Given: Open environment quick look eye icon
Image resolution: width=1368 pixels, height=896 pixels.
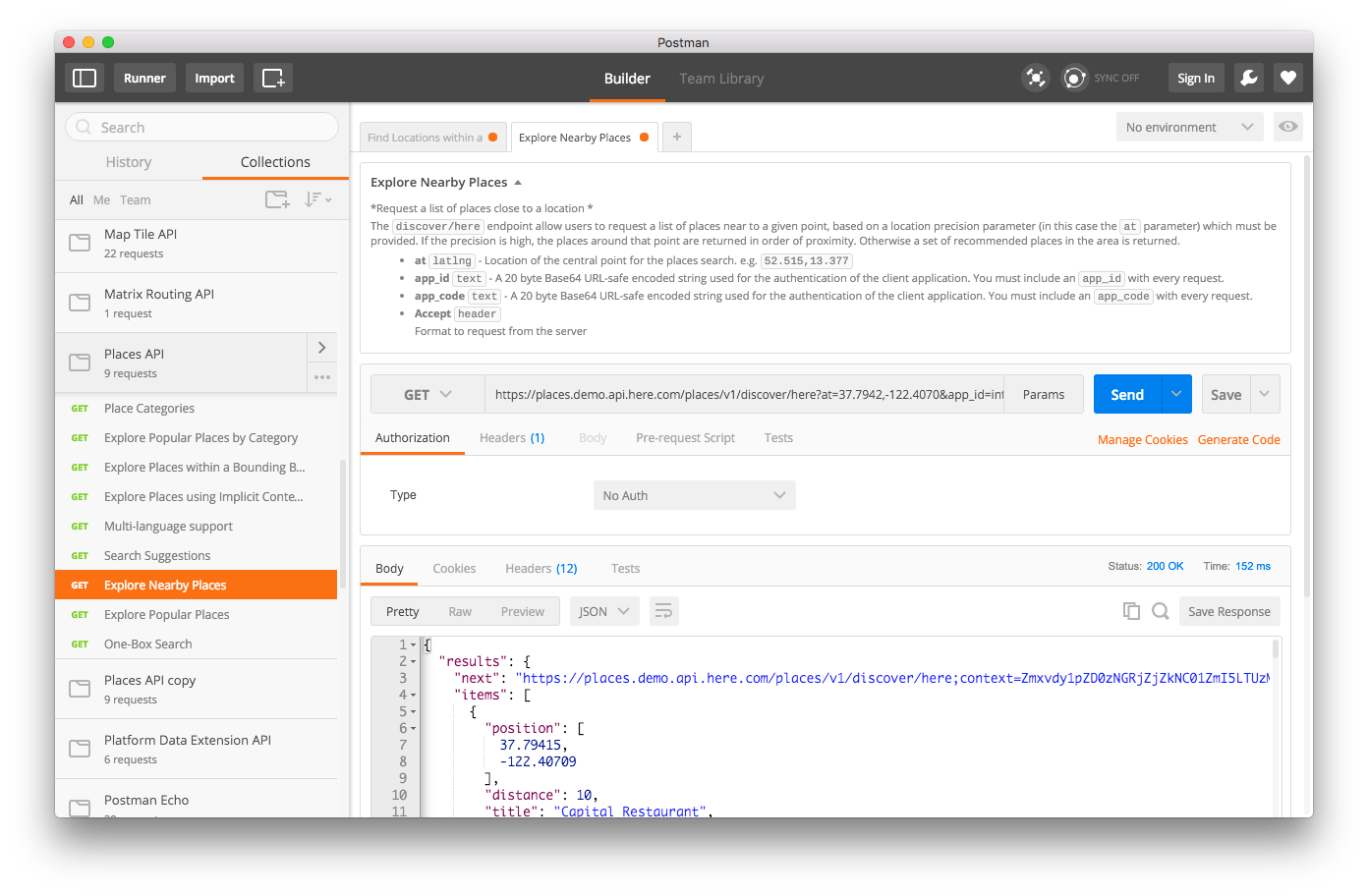Looking at the screenshot, I should (1288, 127).
